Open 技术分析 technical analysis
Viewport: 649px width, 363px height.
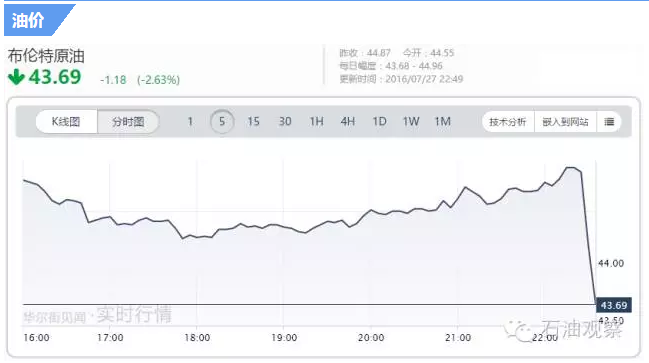pos(508,122)
